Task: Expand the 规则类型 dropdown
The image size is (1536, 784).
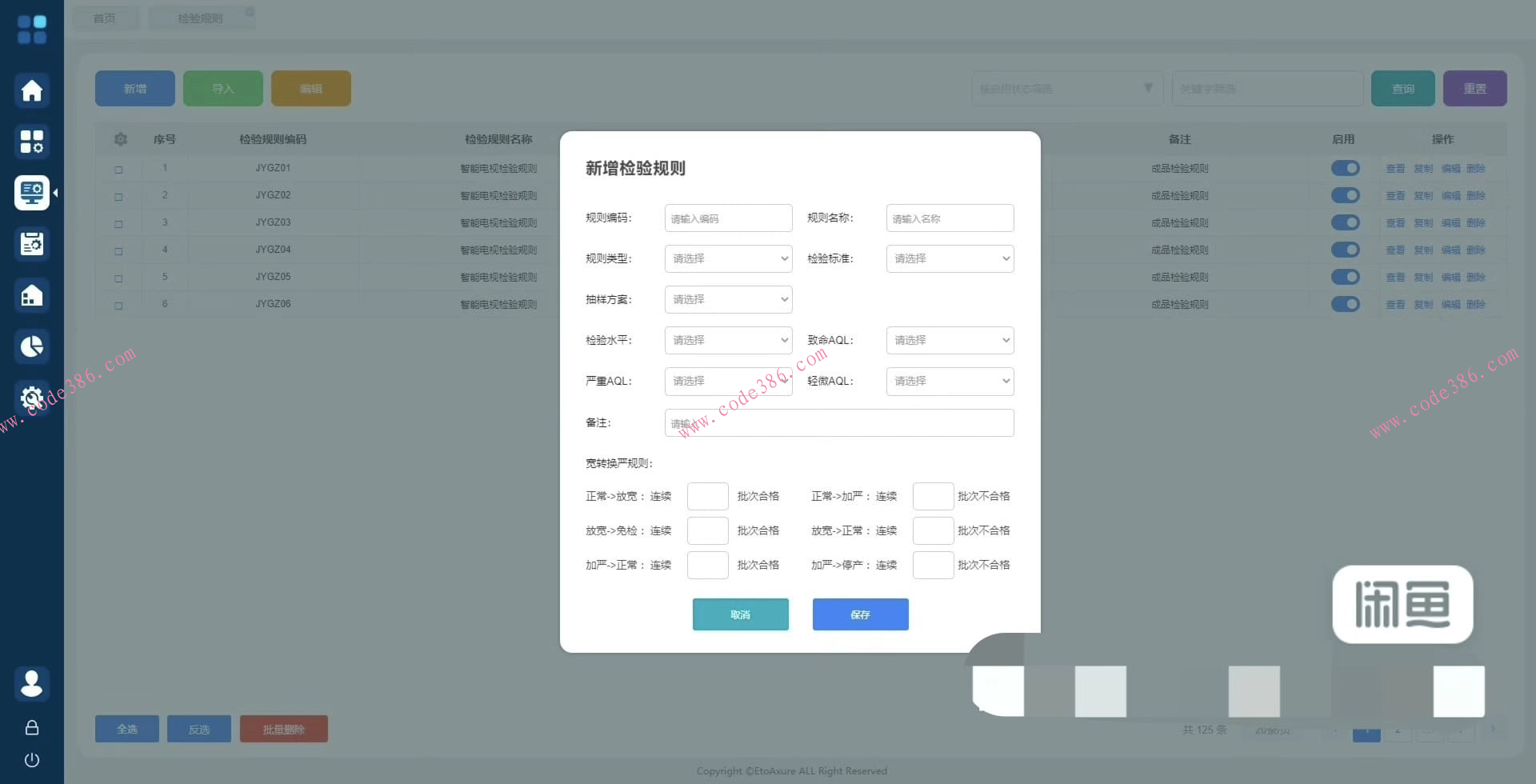Action: click(728, 258)
